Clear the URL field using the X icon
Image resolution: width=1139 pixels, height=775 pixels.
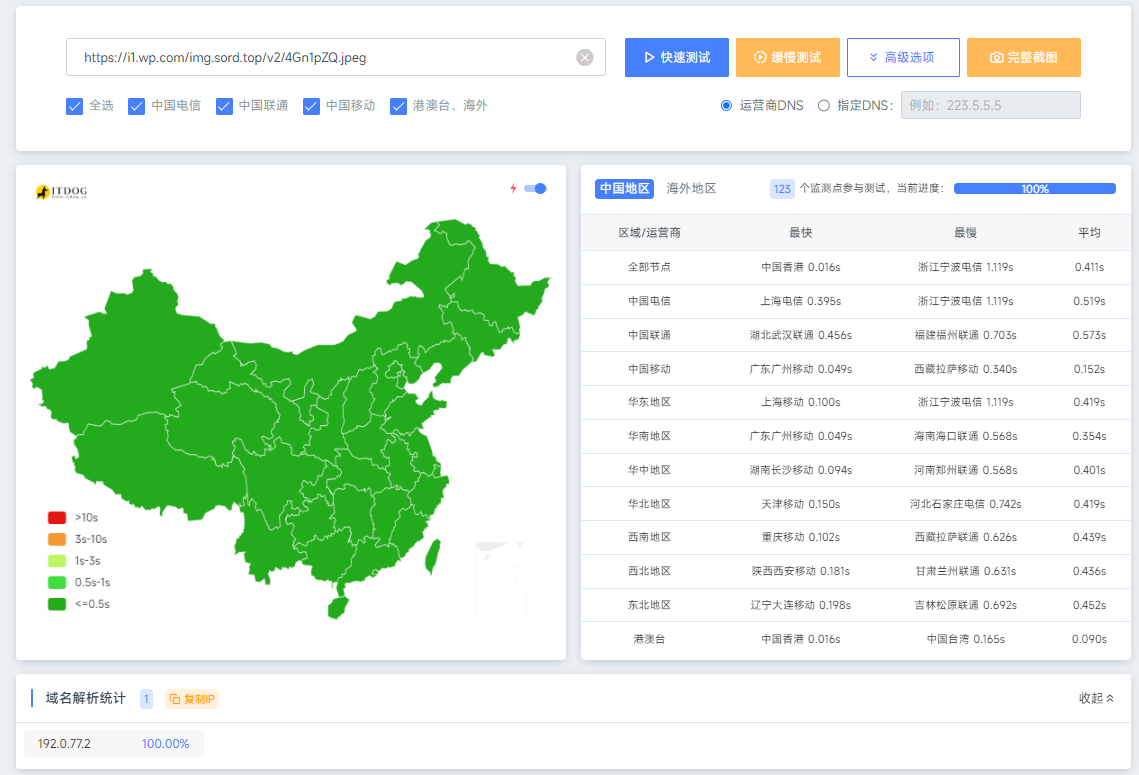pos(585,57)
